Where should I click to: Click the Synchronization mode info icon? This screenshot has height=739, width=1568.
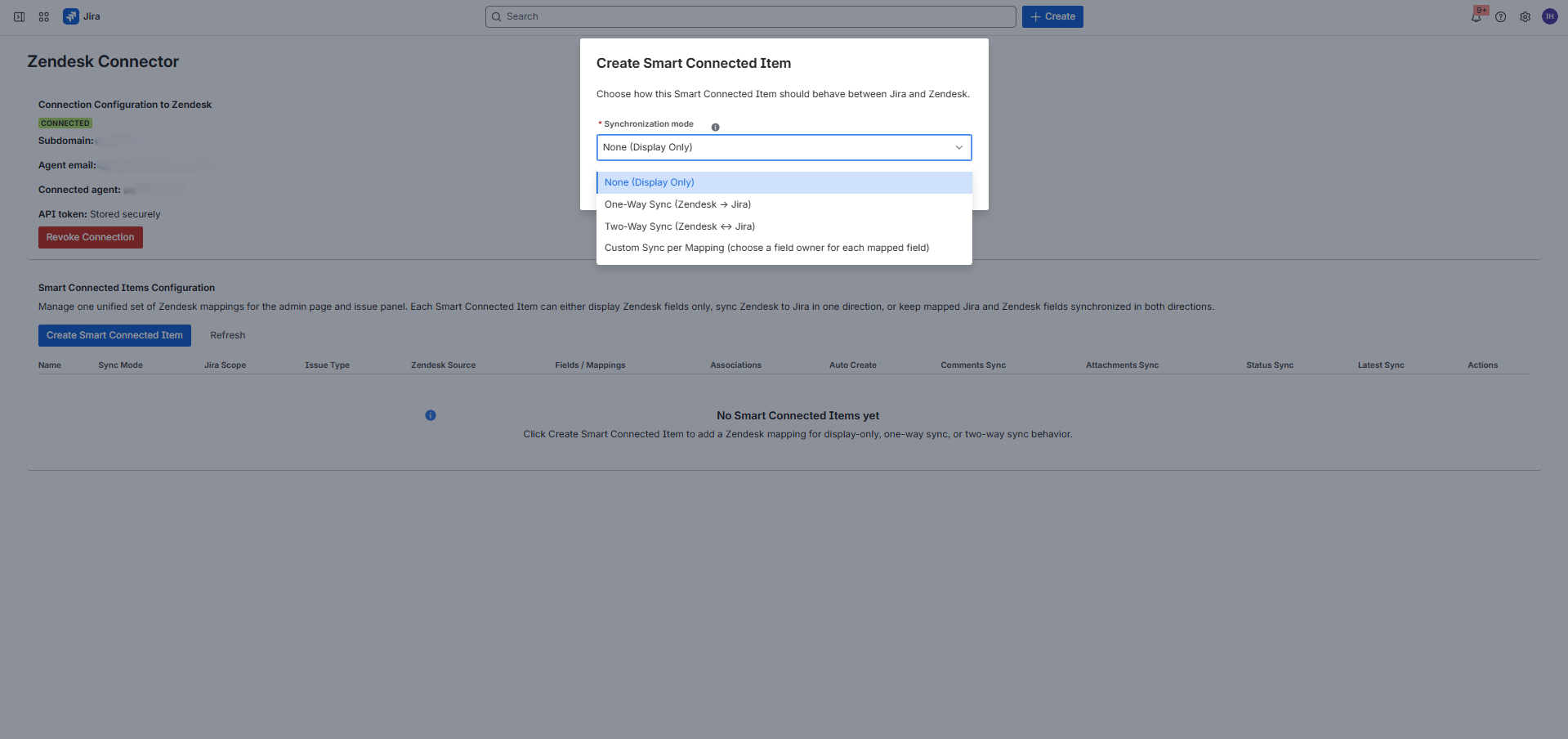(715, 127)
